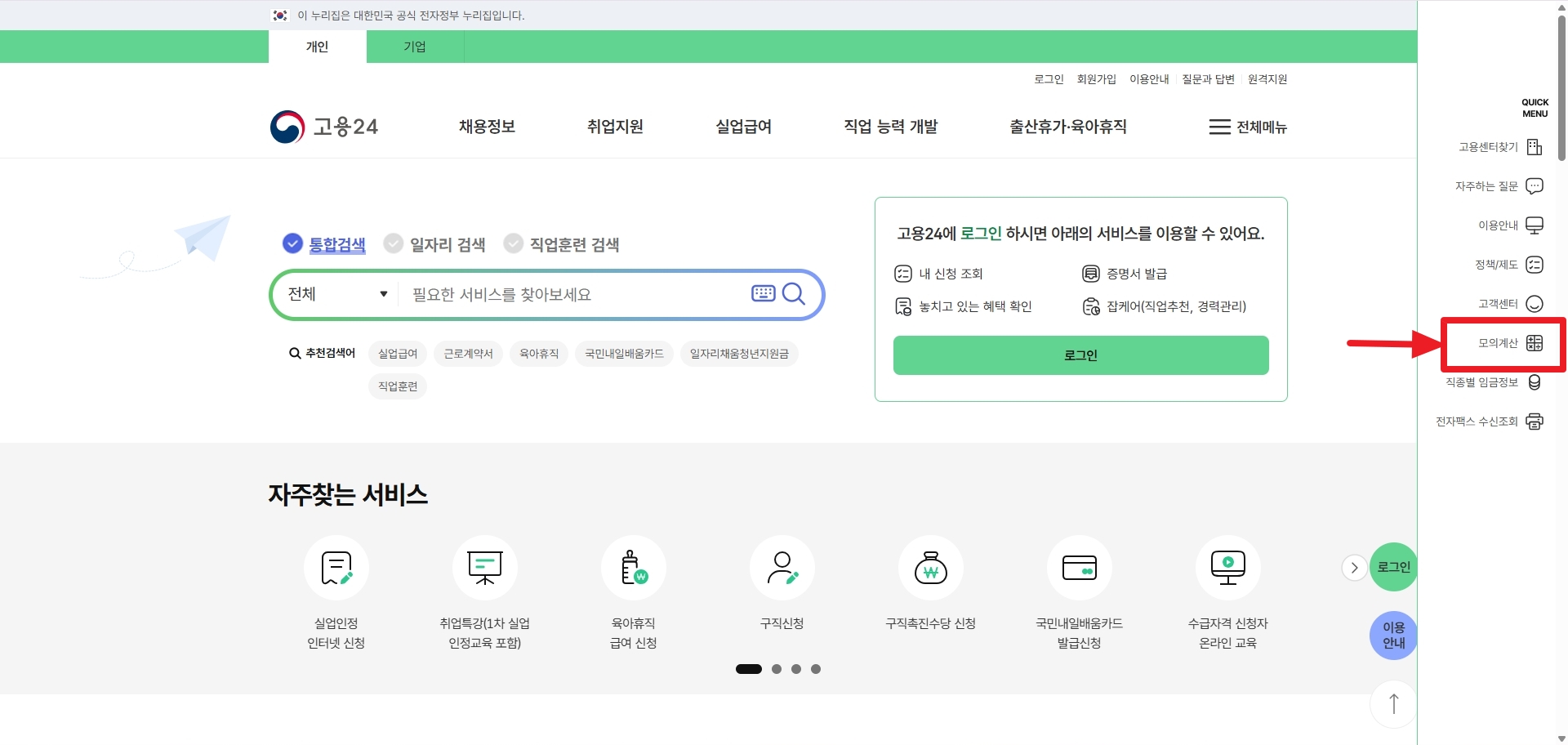
Task: Click 잡케어(직업추천, 경력관리) item
Action: pos(1165,306)
